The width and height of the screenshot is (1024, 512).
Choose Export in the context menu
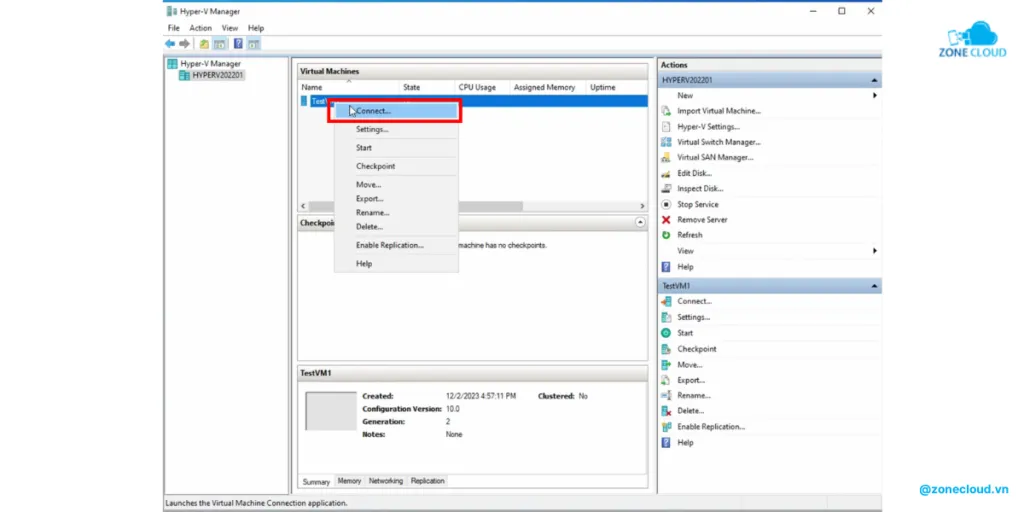[x=396, y=199]
